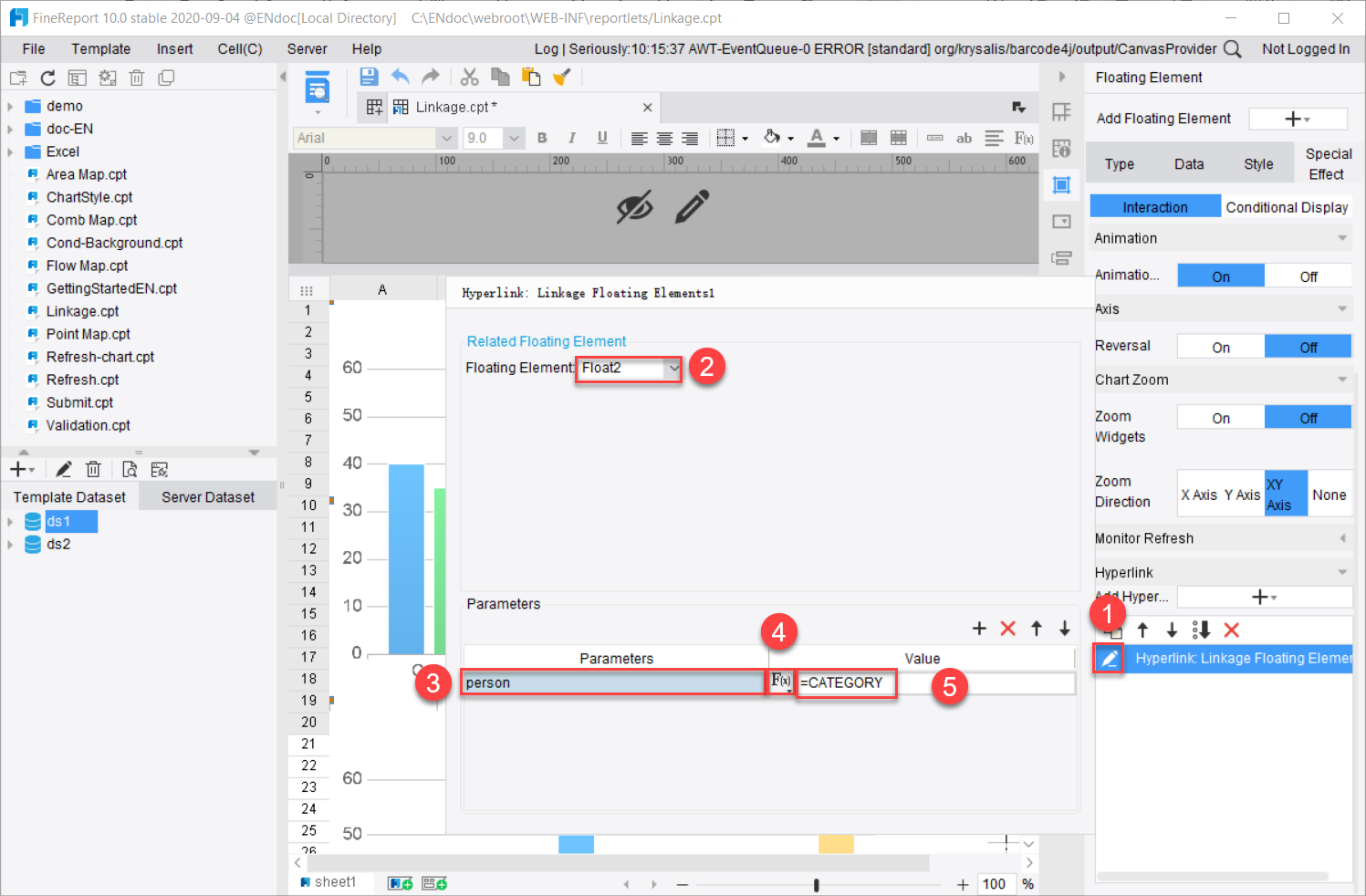Expand the demo folder tree node
Screen dimensions: 1366x896
point(10,107)
